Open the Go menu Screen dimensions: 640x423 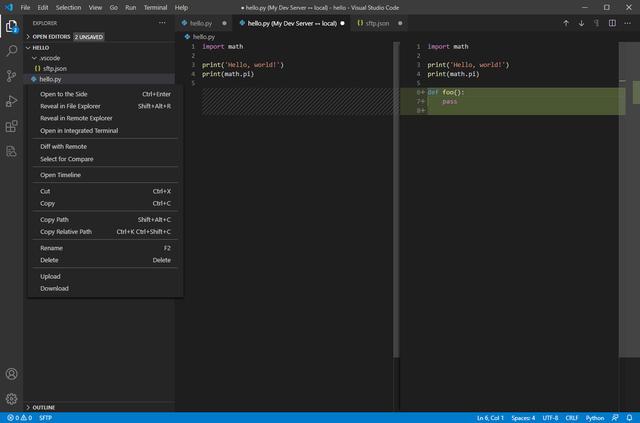(113, 7)
